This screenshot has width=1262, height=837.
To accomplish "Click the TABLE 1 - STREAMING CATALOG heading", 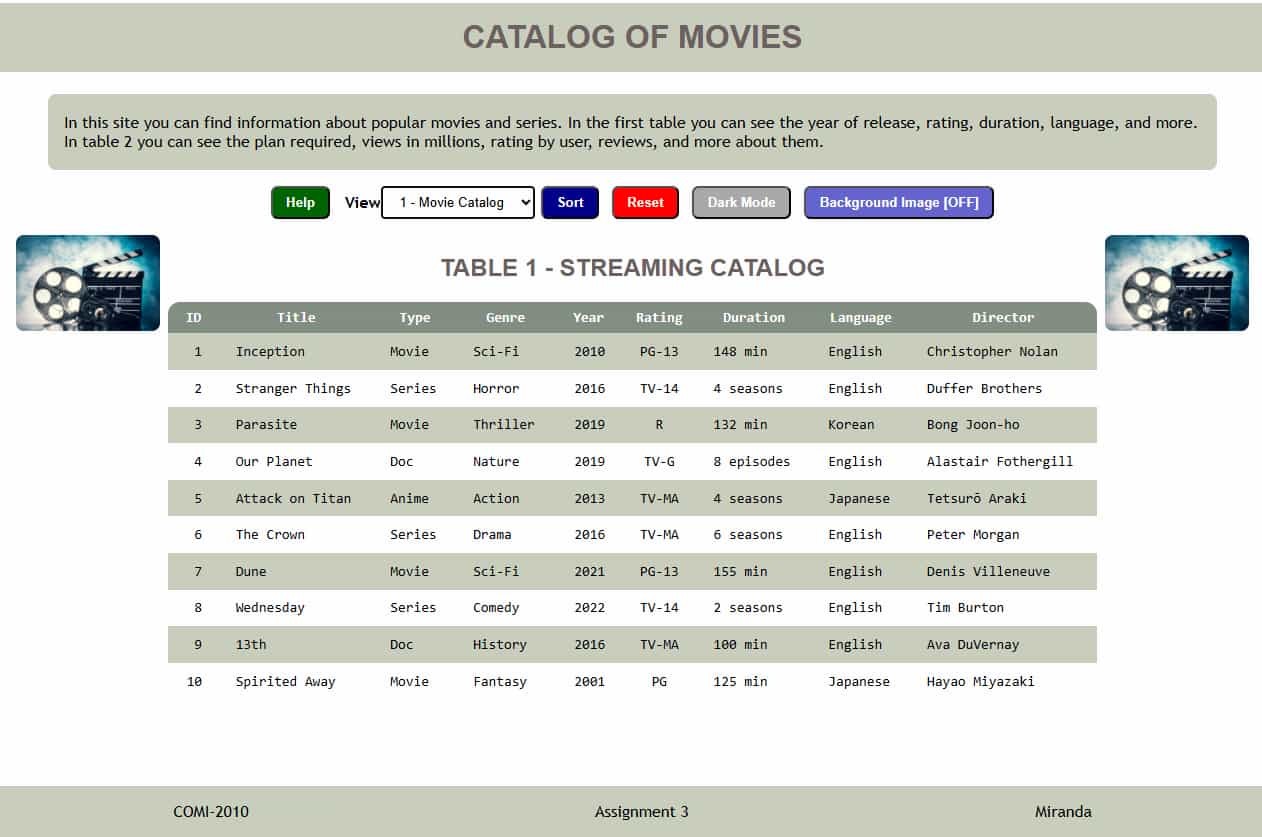I will [x=633, y=267].
